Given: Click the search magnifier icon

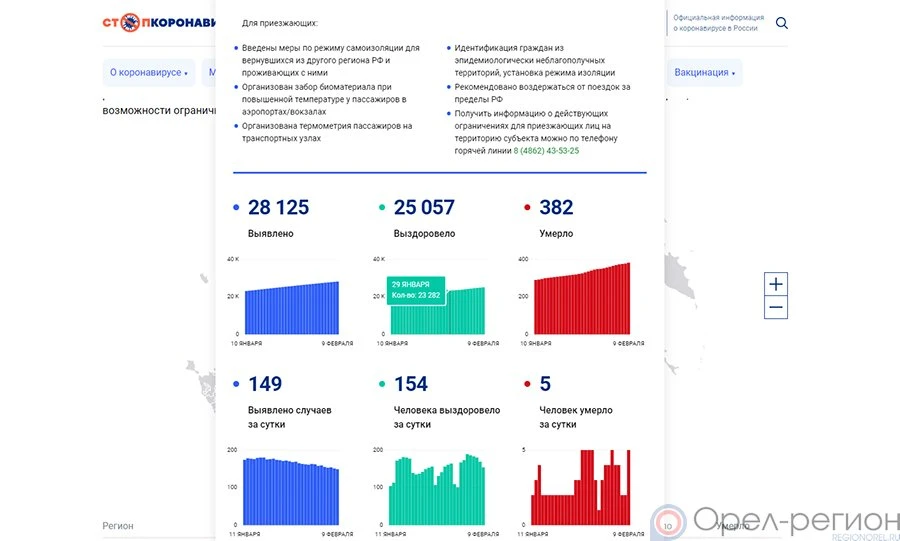Looking at the screenshot, I should click(x=782, y=24).
